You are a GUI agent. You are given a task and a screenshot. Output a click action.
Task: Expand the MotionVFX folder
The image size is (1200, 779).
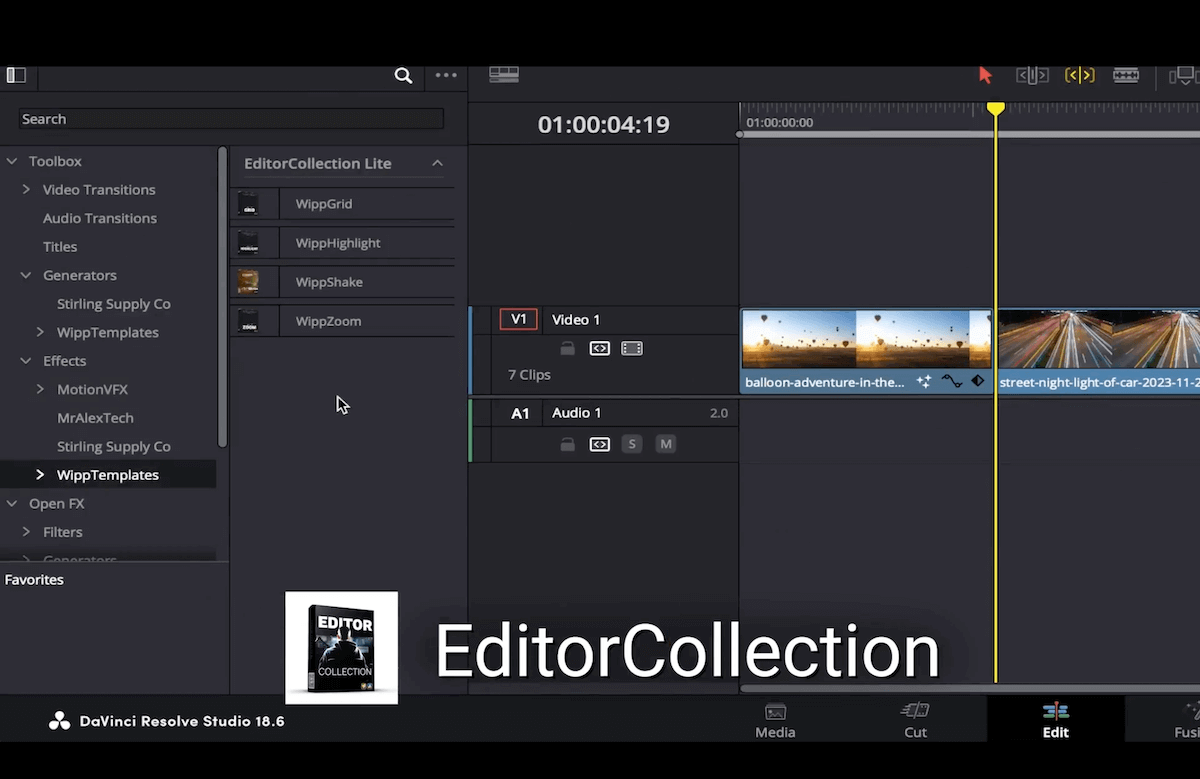click(x=40, y=389)
